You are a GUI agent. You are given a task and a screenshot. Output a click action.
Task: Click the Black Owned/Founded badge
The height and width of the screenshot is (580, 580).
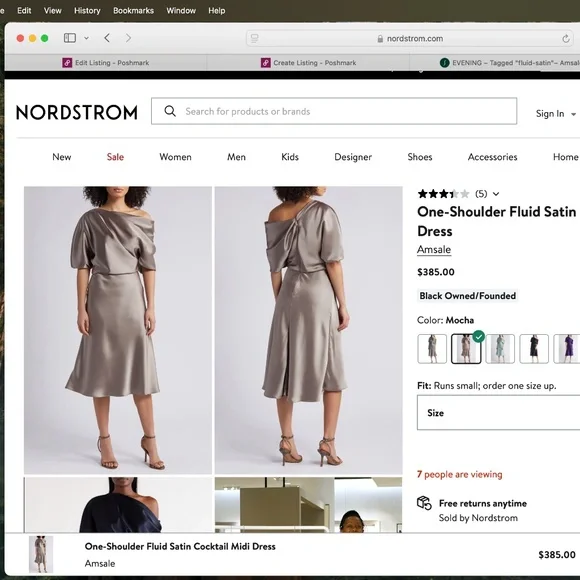click(x=468, y=296)
